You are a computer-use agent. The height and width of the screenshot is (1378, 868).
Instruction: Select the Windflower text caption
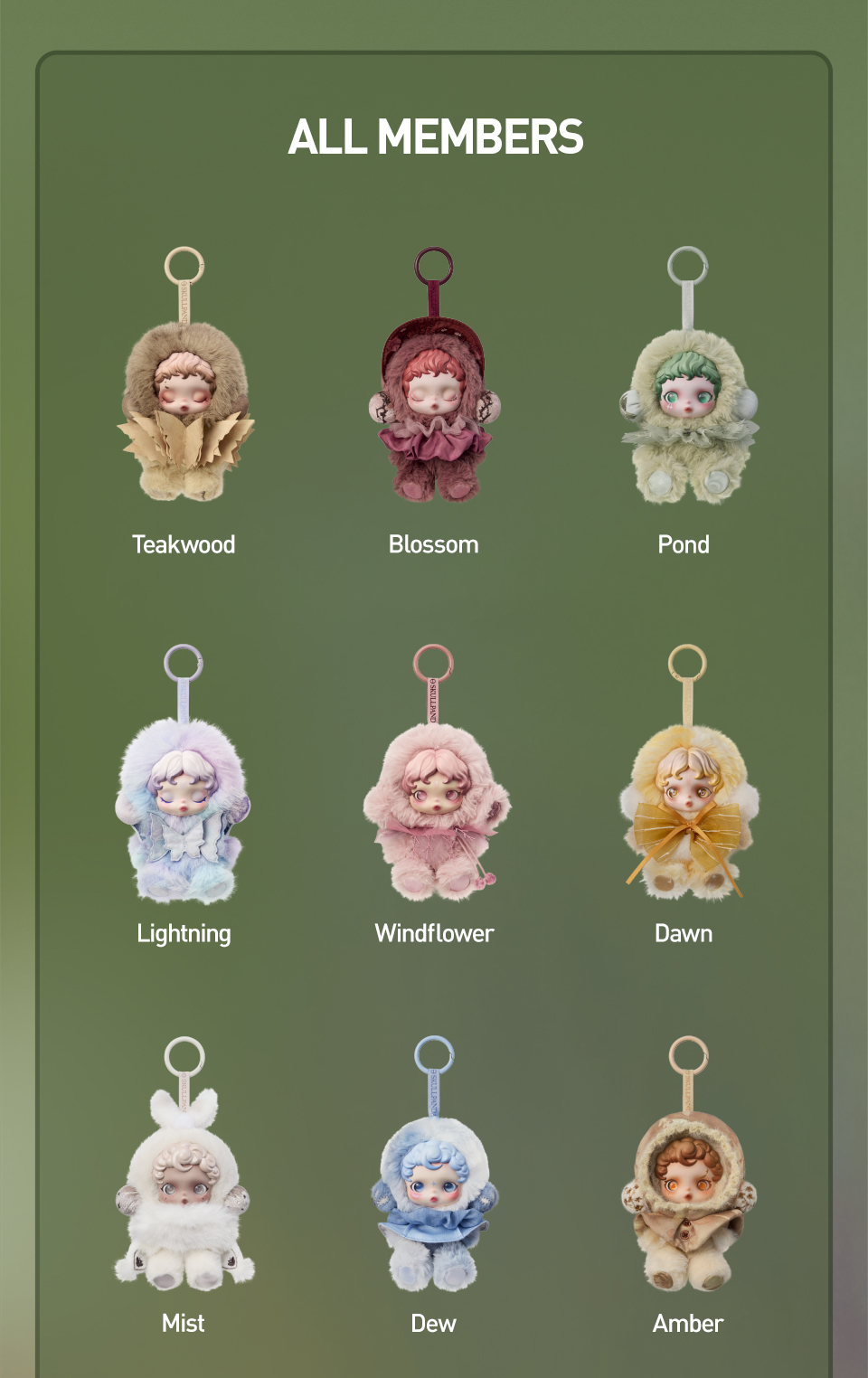coord(435,933)
